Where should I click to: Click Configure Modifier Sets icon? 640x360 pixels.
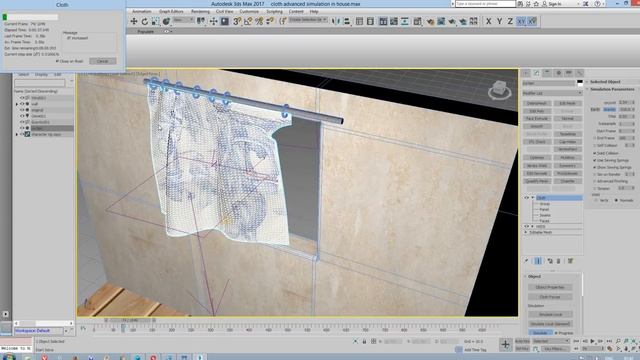(x=570, y=261)
